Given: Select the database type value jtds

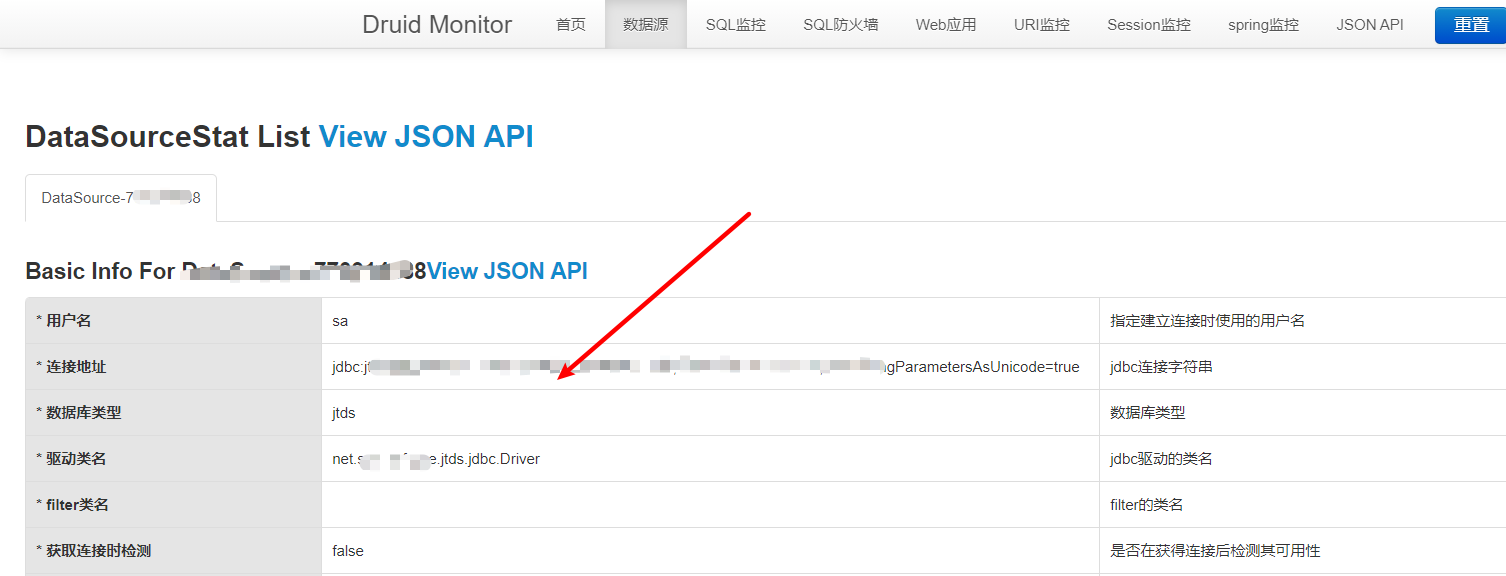Looking at the screenshot, I should click(344, 413).
